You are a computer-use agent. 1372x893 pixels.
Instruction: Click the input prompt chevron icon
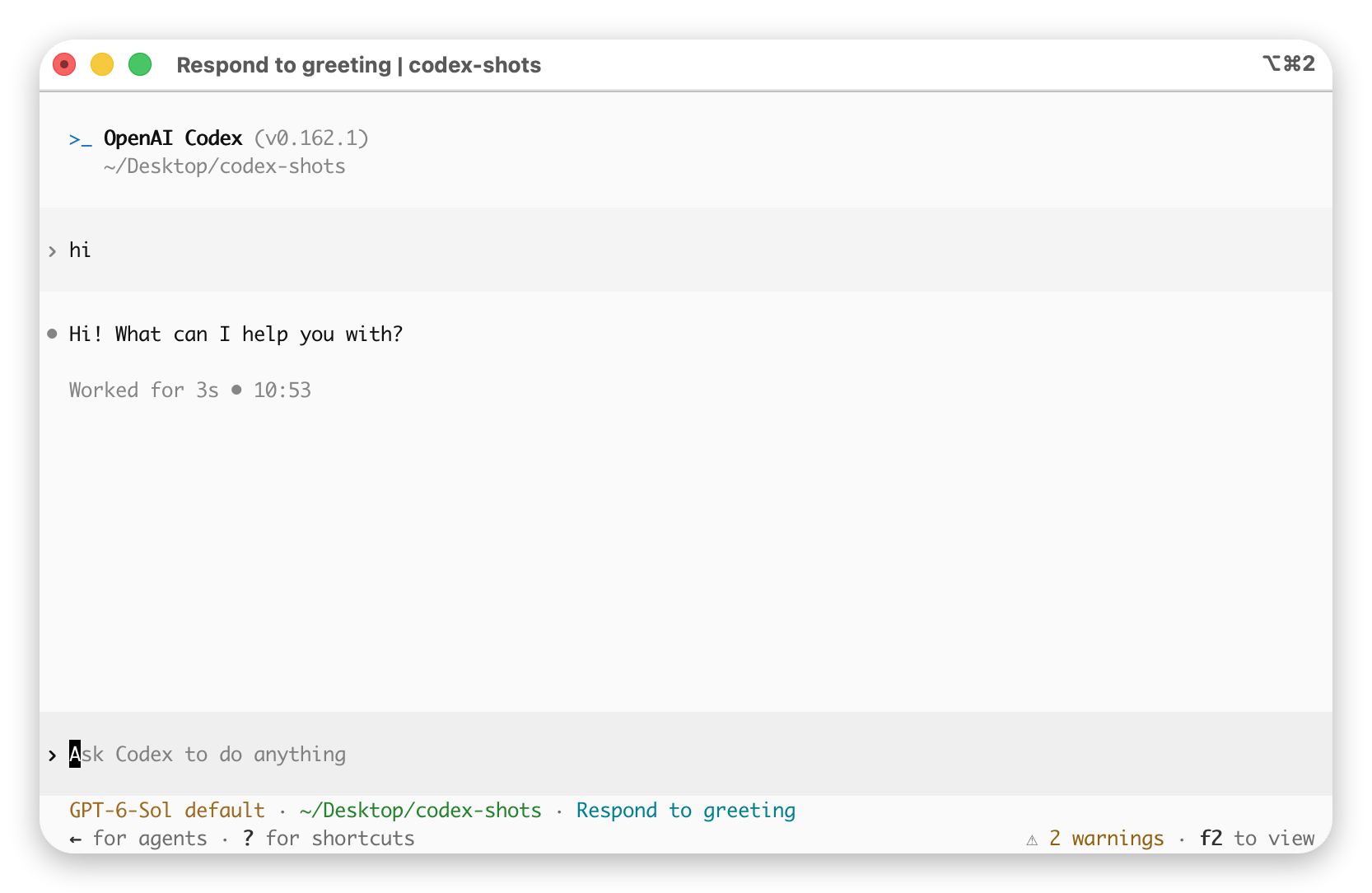coord(52,755)
